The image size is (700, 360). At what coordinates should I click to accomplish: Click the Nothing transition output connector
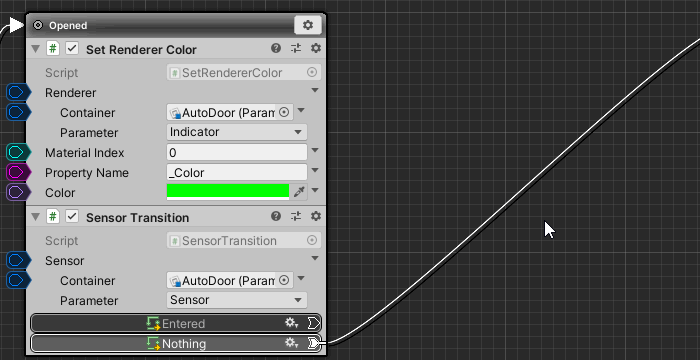314,343
